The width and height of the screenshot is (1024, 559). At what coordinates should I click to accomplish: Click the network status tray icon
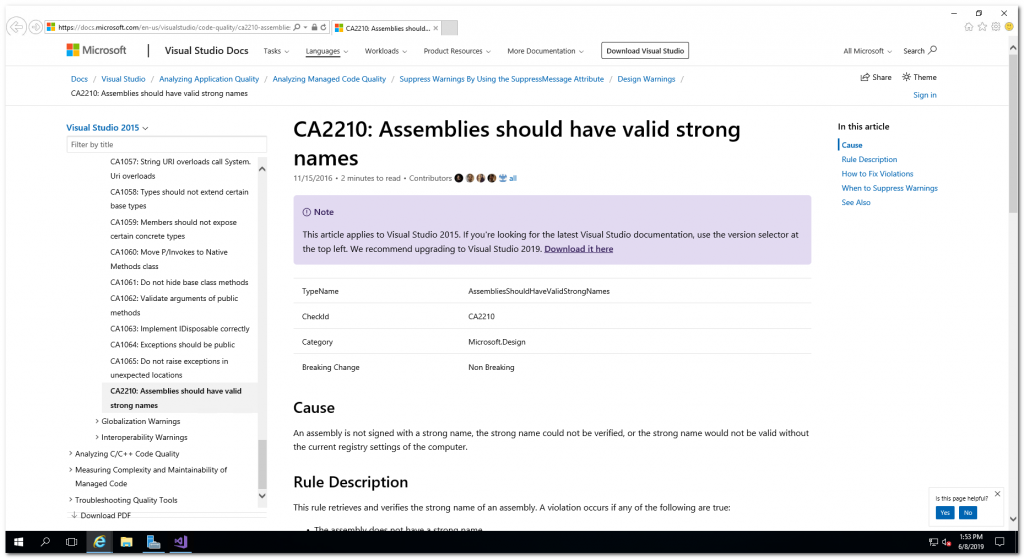[x=933, y=542]
